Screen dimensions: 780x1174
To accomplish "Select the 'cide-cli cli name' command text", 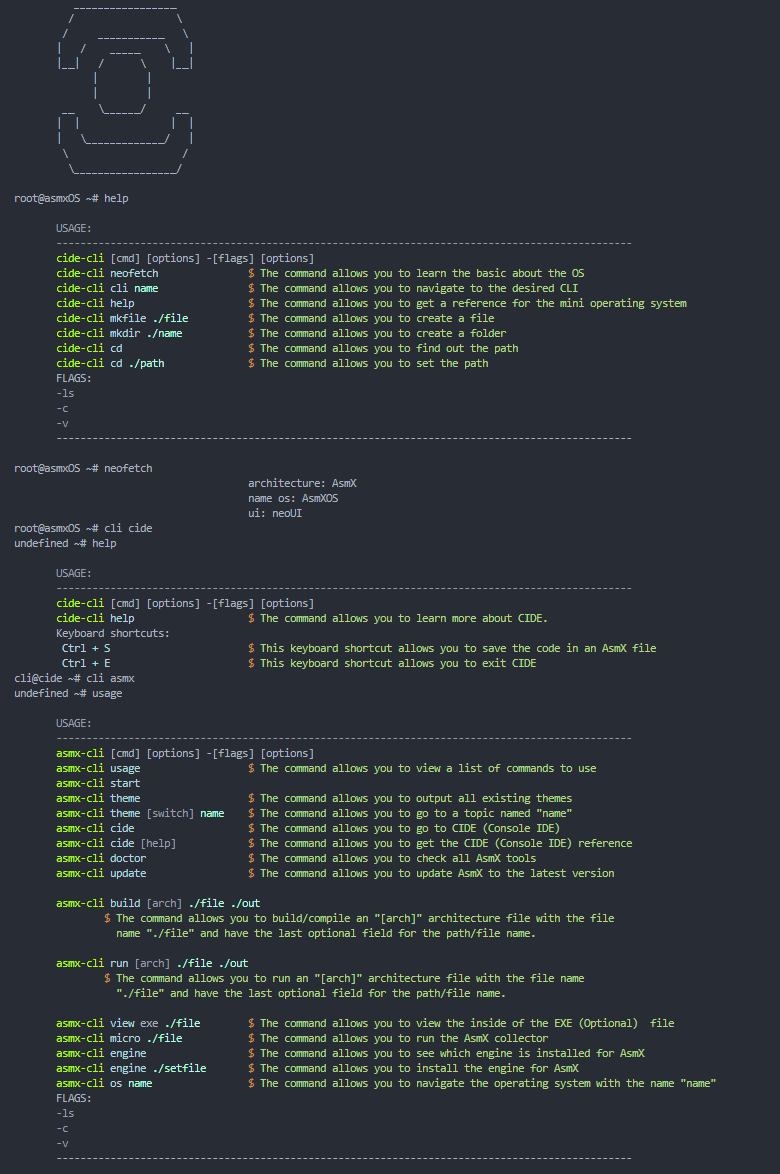I will (107, 288).
